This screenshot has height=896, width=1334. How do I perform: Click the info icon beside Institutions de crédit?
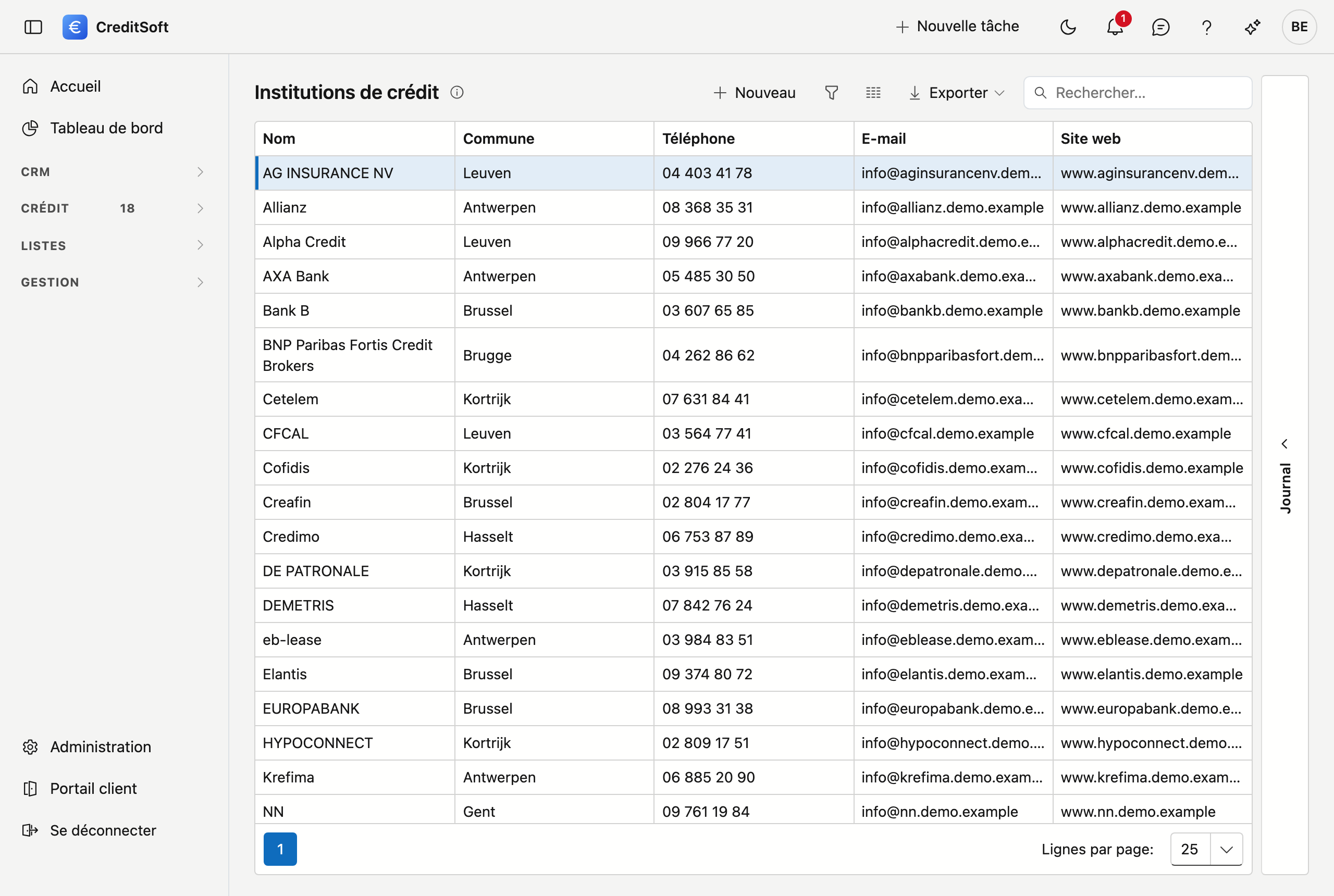(x=456, y=93)
